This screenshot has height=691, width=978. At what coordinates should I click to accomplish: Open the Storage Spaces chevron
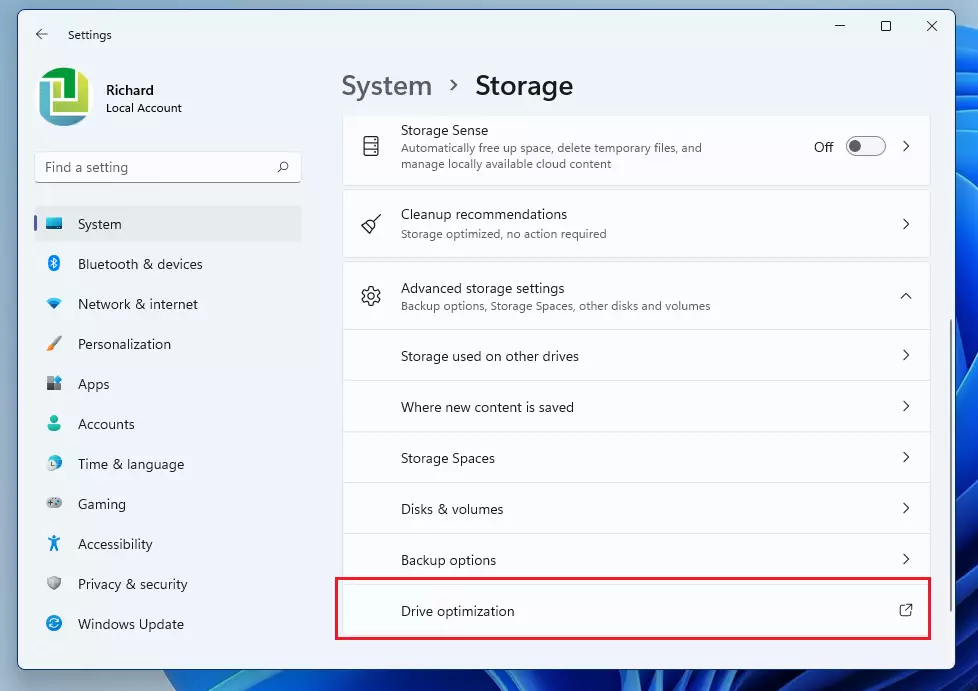pyautogui.click(x=906, y=457)
